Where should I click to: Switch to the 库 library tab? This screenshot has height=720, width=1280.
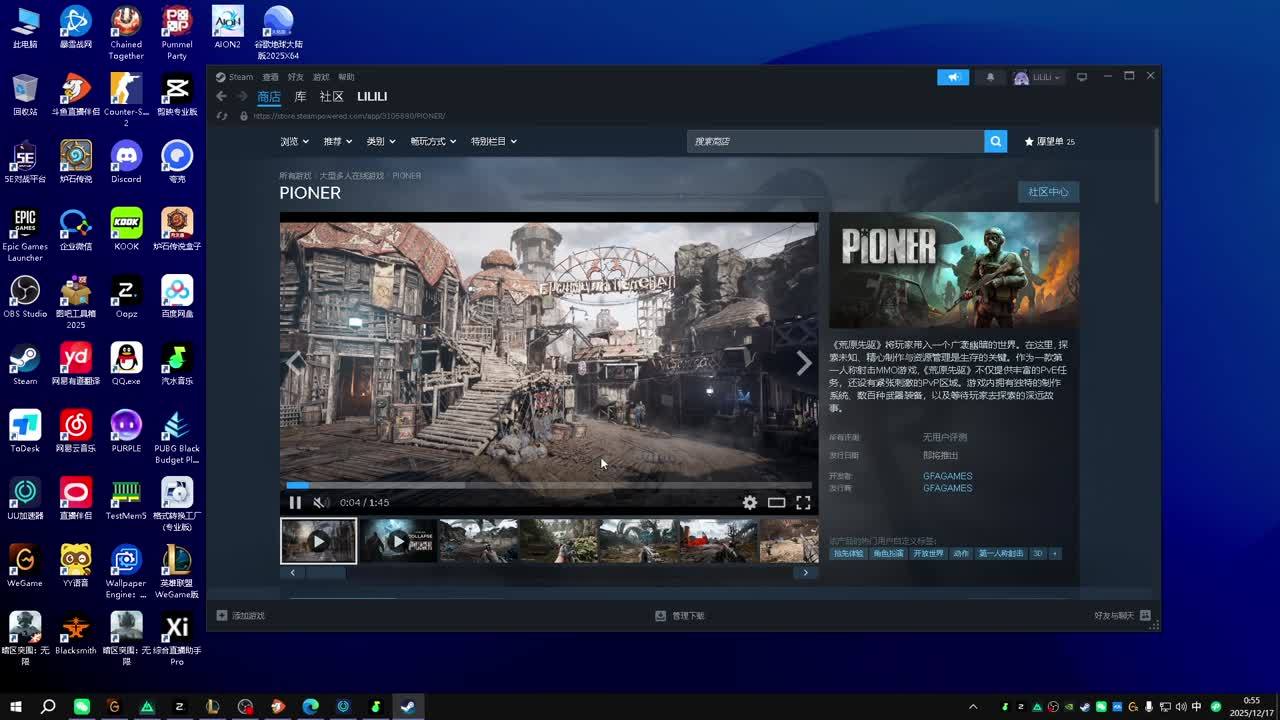[x=300, y=97]
